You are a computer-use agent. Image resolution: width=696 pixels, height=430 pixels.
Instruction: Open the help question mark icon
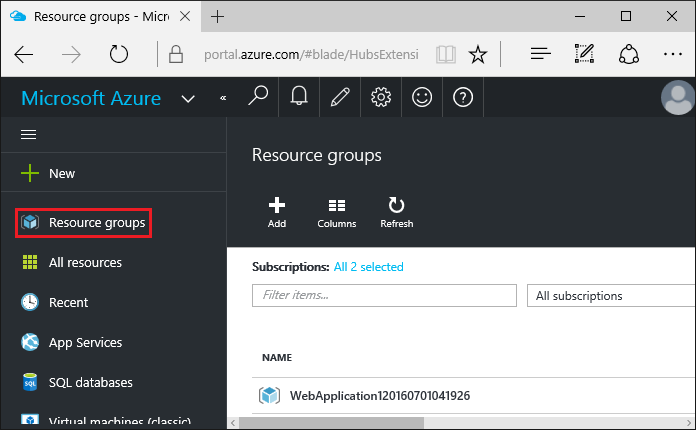pos(463,97)
